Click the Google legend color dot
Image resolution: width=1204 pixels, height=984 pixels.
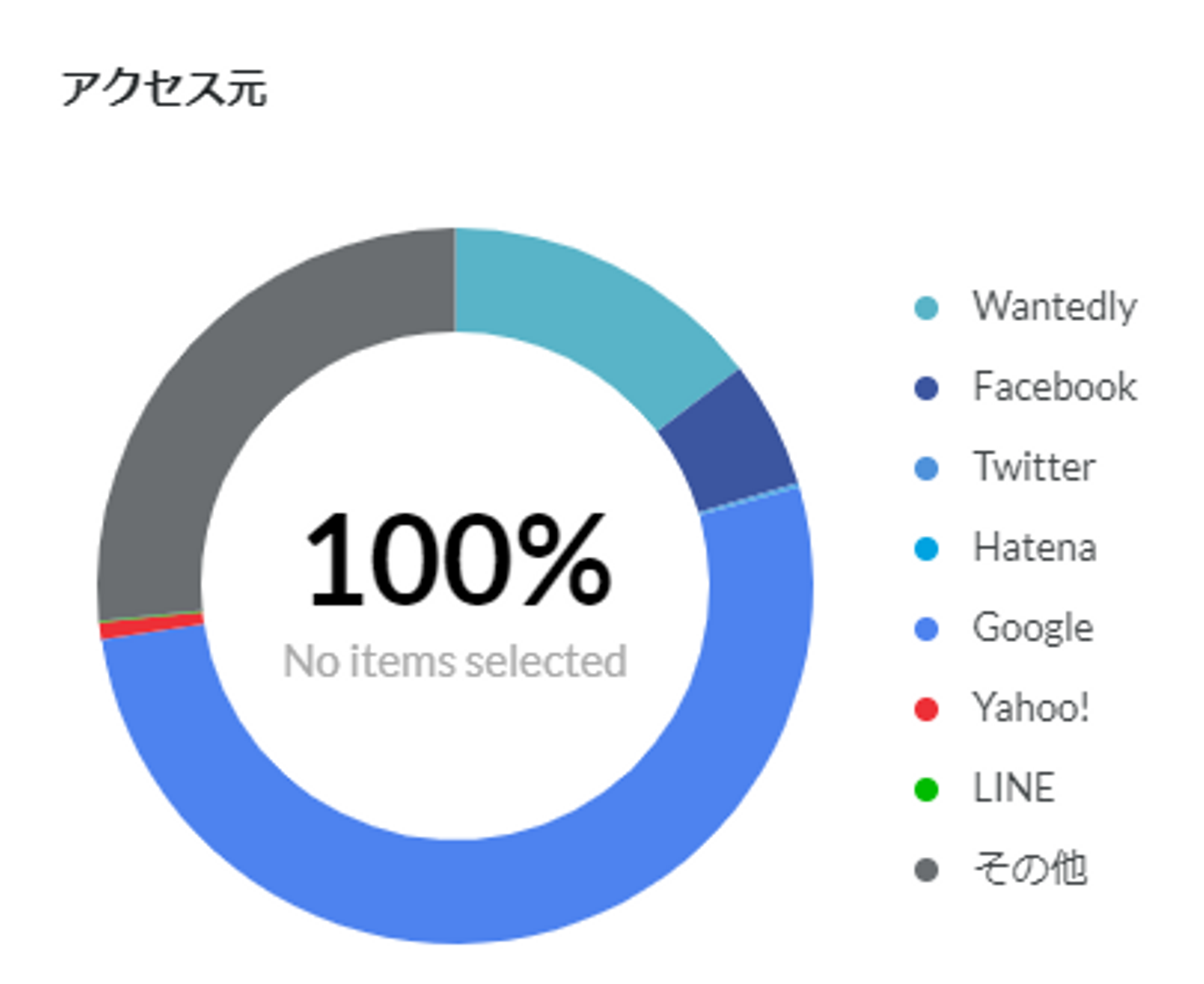click(926, 629)
